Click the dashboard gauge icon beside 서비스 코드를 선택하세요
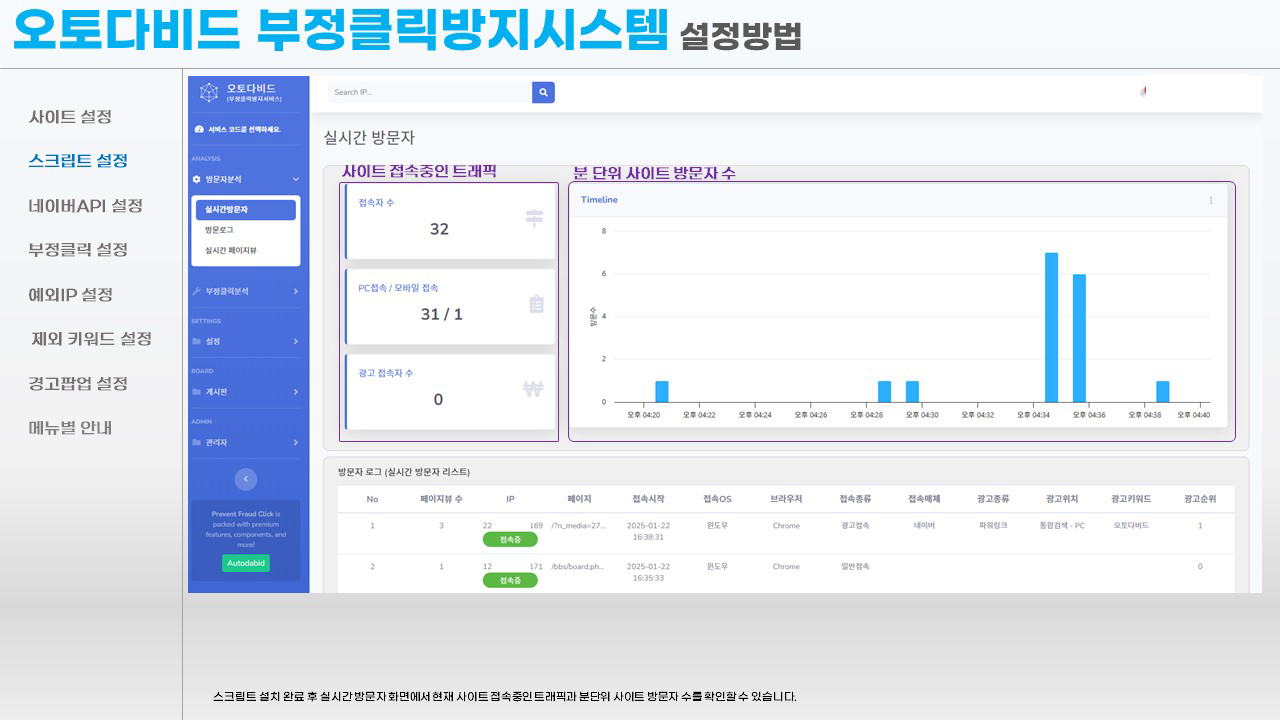The width and height of the screenshot is (1280, 720). (x=199, y=130)
